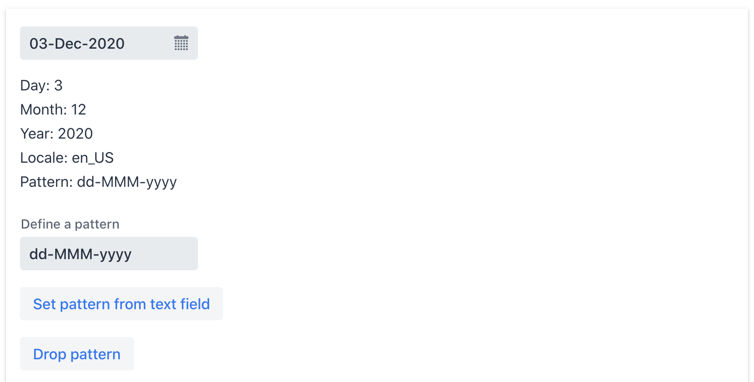Place cursor on 03 in date field
754x382 pixels.
point(39,43)
